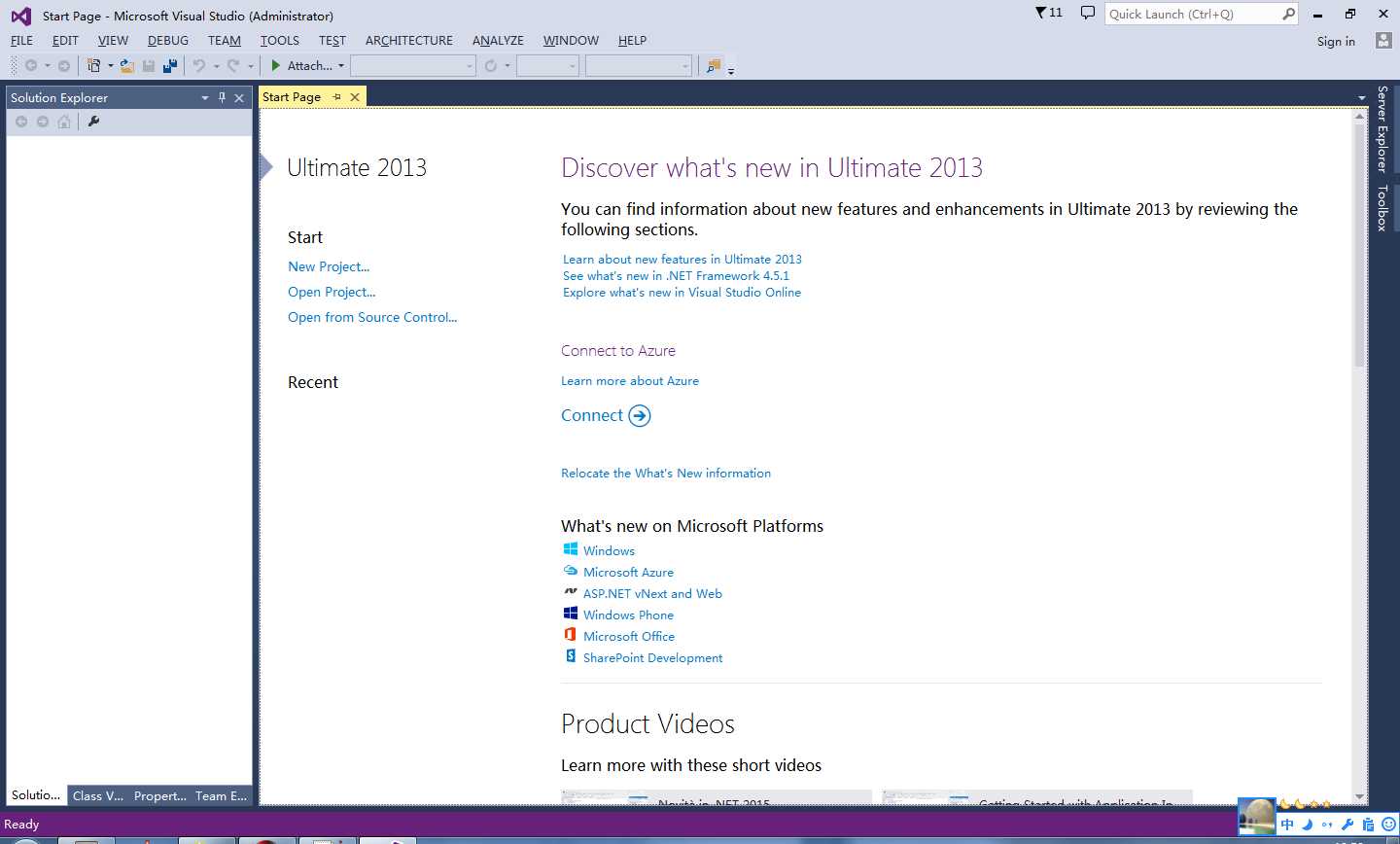
Task: Open the New Project icon dropdown arrow
Action: coord(110,66)
